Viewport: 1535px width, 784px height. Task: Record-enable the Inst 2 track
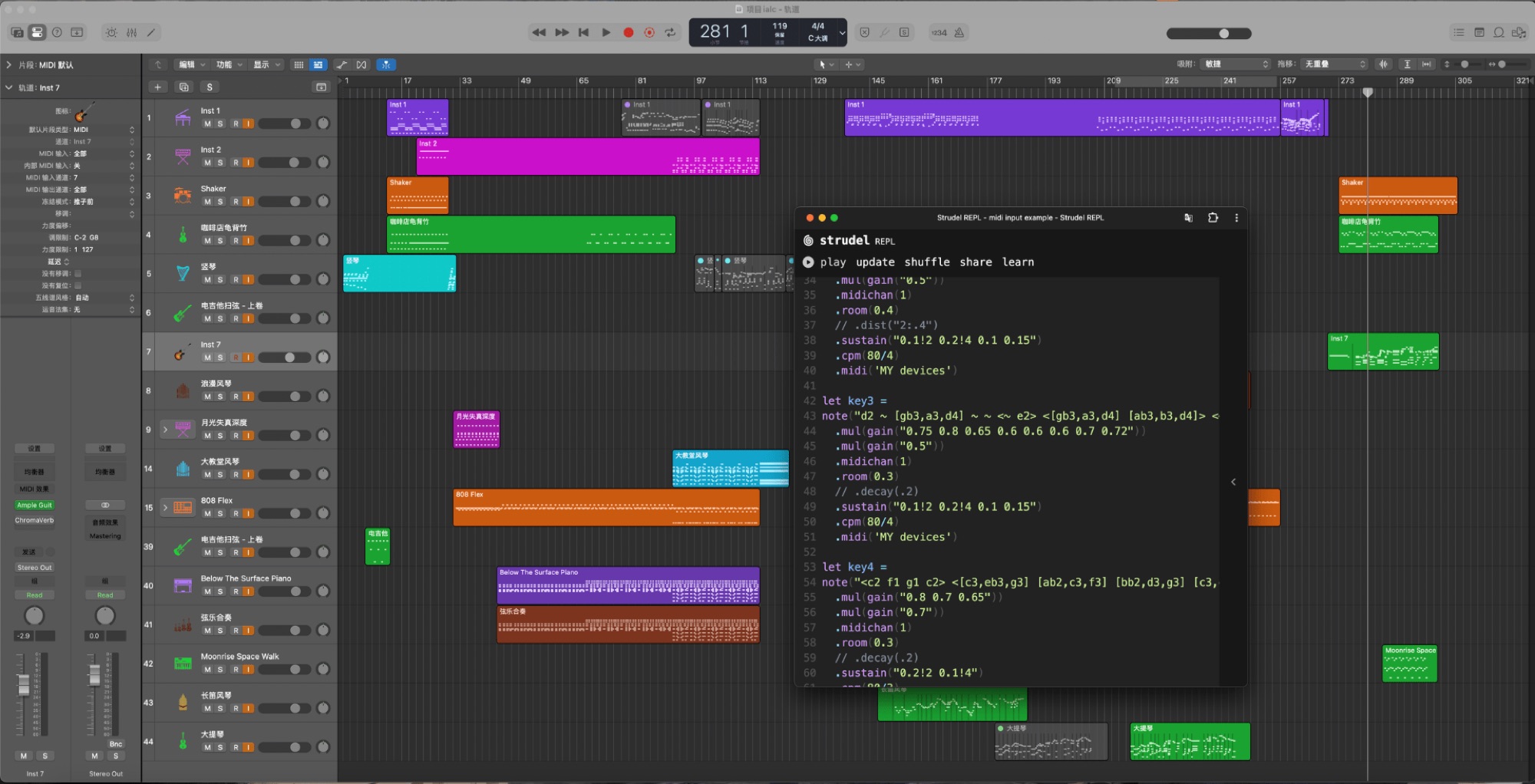point(236,163)
